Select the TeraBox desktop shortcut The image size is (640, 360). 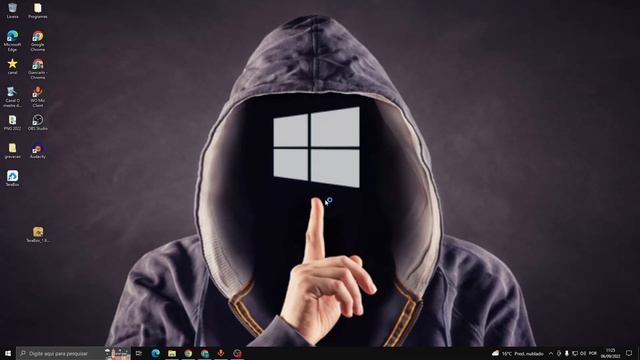coord(12,178)
